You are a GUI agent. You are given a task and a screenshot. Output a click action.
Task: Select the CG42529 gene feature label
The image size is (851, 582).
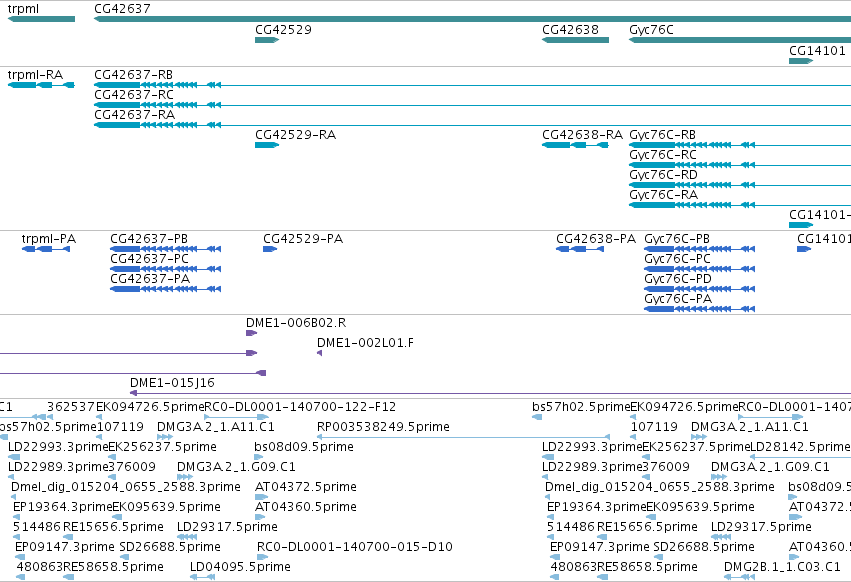pyautogui.click(x=283, y=29)
